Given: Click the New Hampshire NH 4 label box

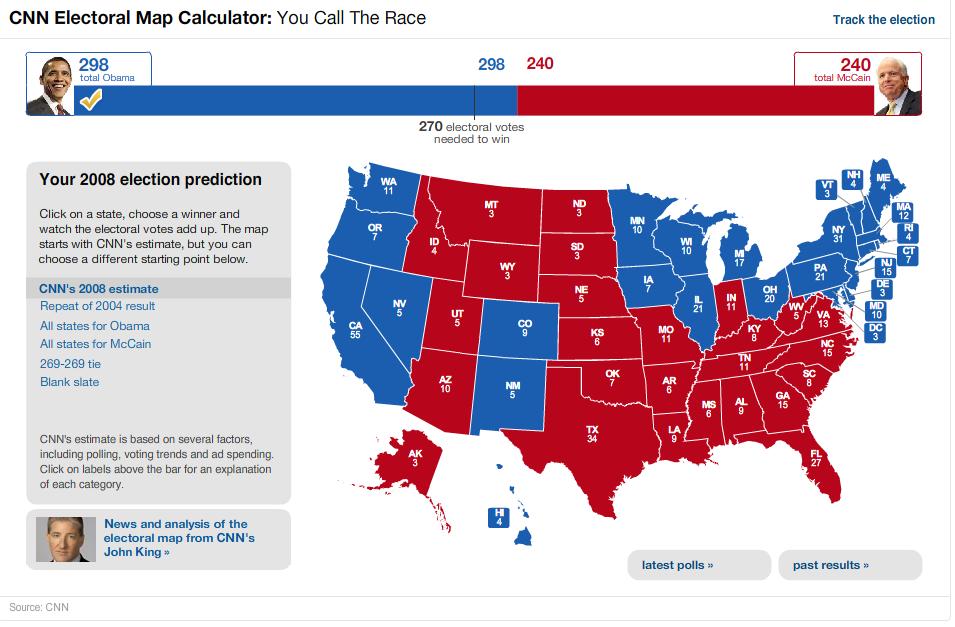Looking at the screenshot, I should pyautogui.click(x=852, y=178).
